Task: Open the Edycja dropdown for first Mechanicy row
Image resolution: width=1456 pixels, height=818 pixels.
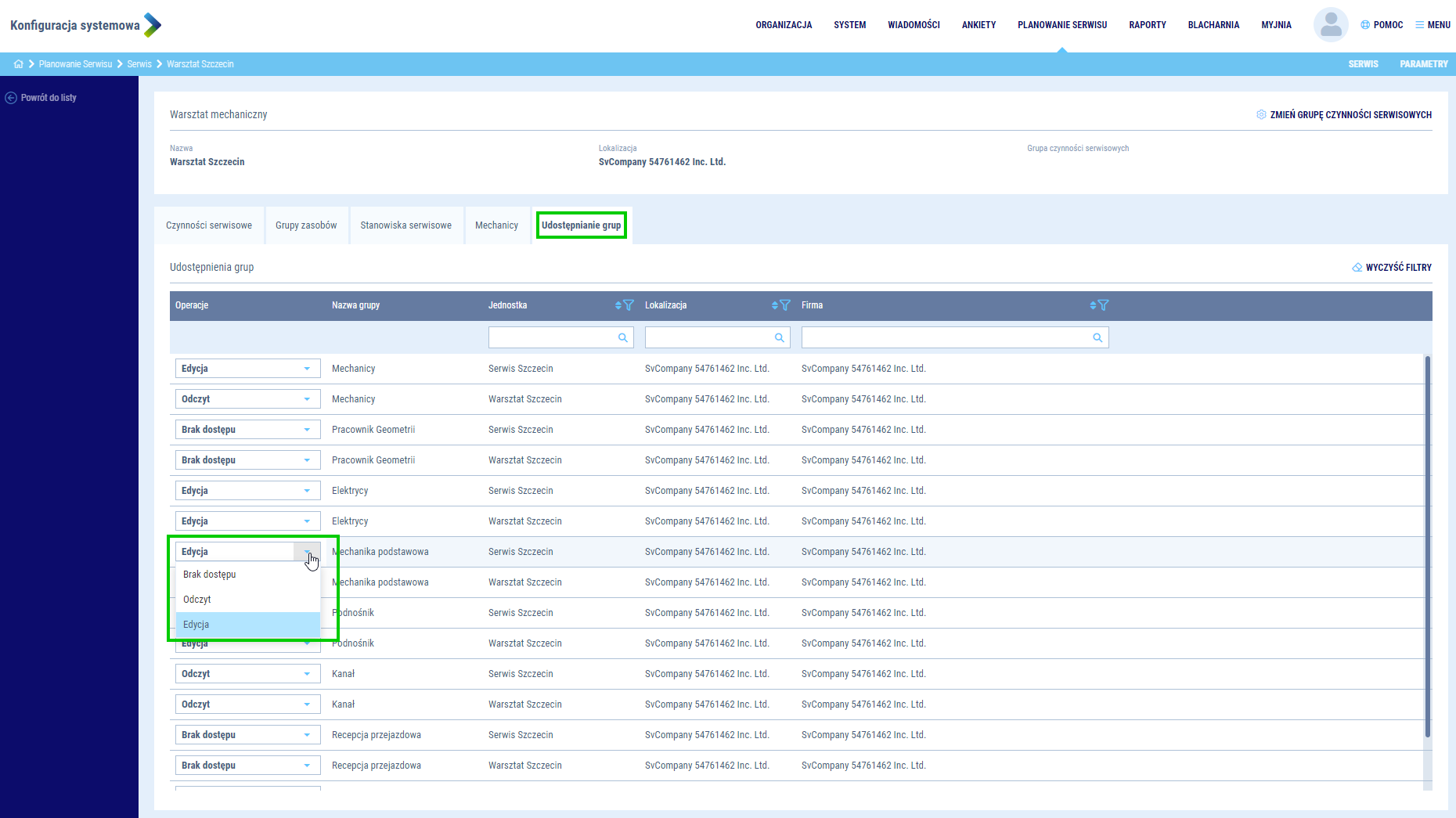Action: [x=307, y=369]
